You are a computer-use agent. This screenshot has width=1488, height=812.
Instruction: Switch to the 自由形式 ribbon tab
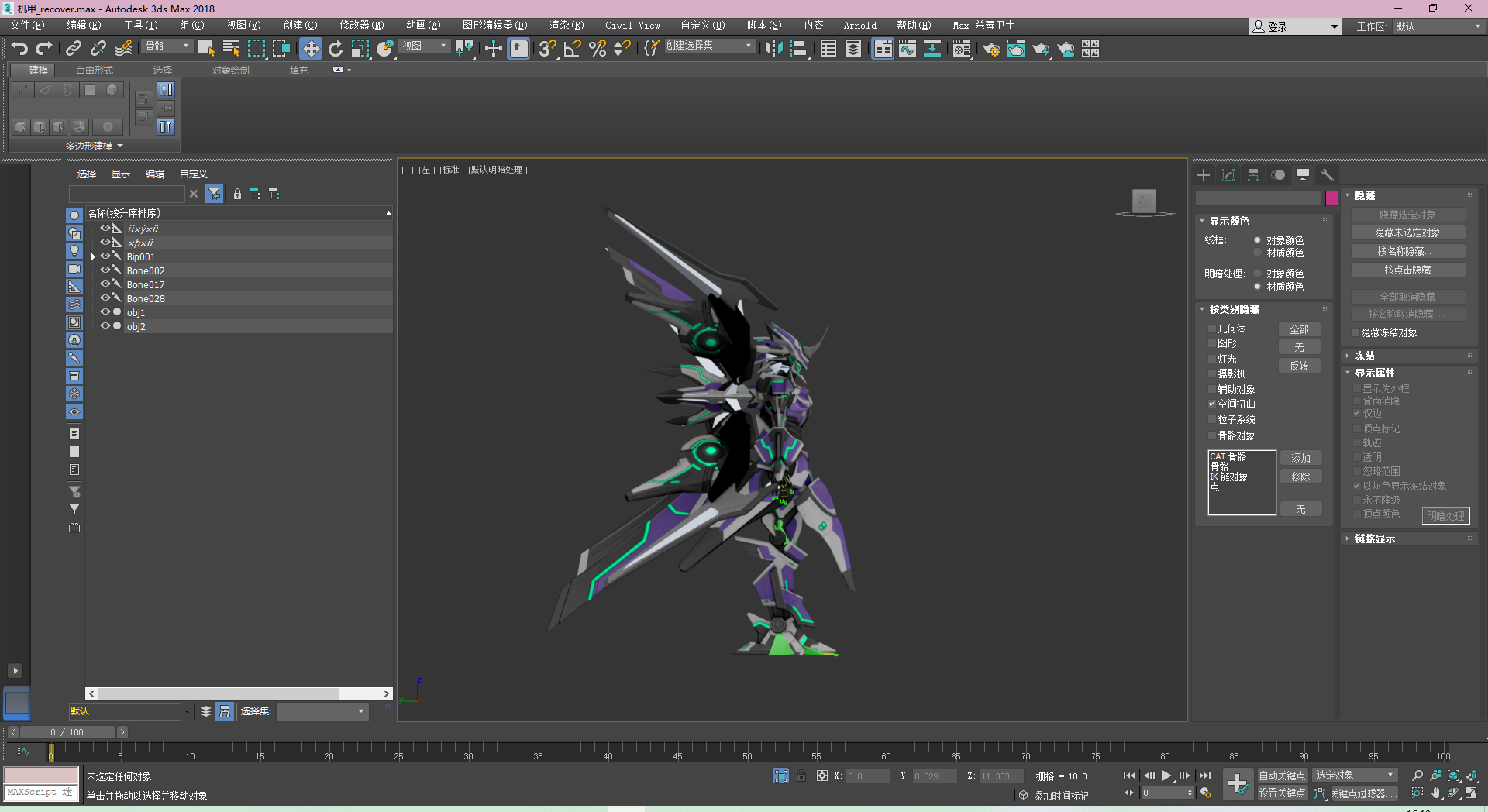pos(95,70)
